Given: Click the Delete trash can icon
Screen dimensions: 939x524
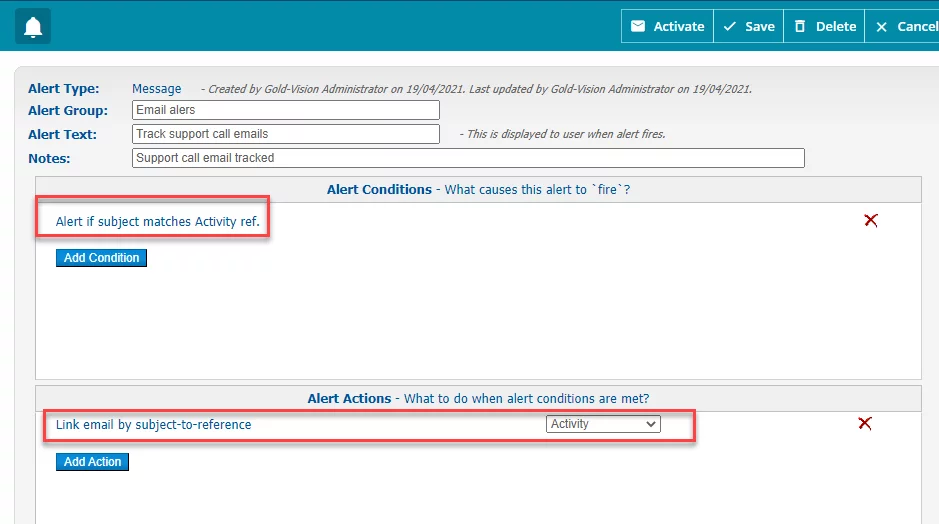Looking at the screenshot, I should coord(799,26).
